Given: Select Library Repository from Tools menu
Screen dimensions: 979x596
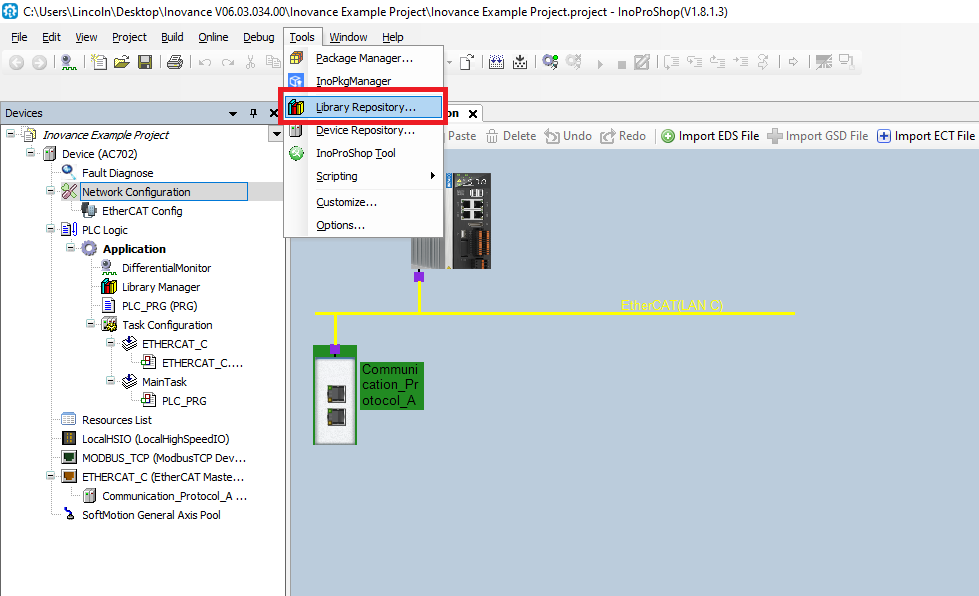Looking at the screenshot, I should (365, 107).
